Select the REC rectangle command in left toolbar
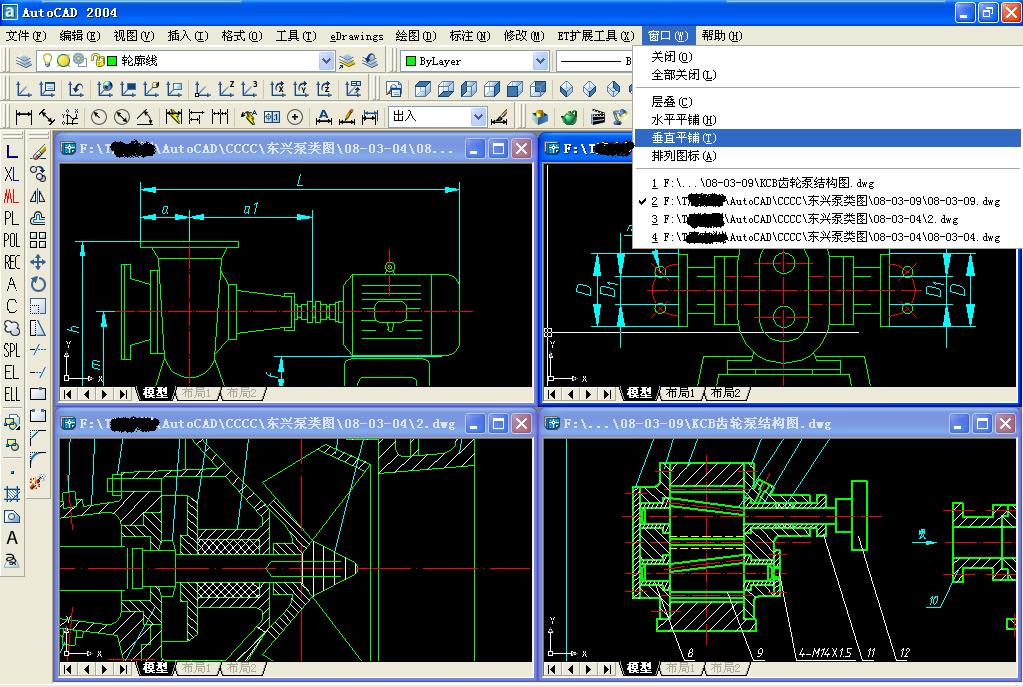The height and width of the screenshot is (687, 1023). (11, 261)
